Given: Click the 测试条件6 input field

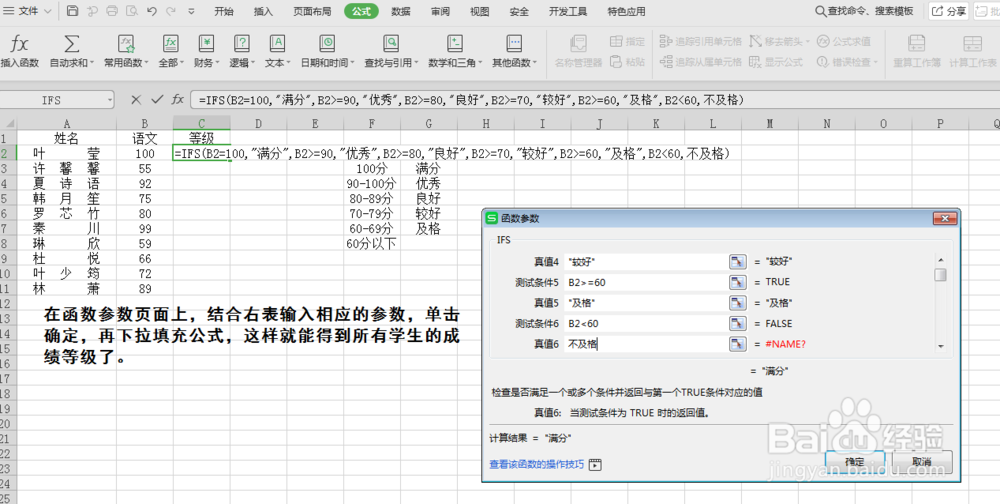Looking at the screenshot, I should point(645,323).
